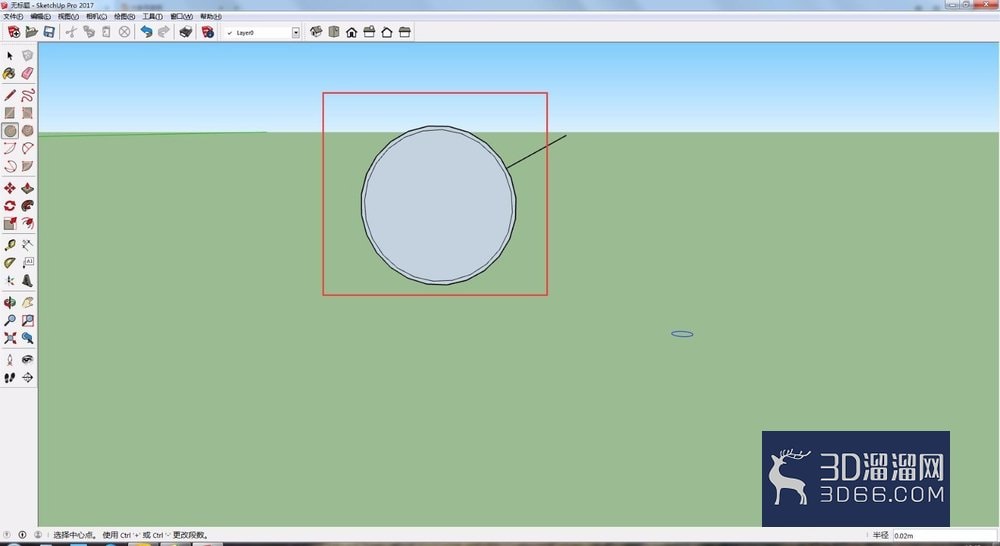Click the Paste clipboard icon
This screenshot has width=1000, height=546.
click(107, 32)
